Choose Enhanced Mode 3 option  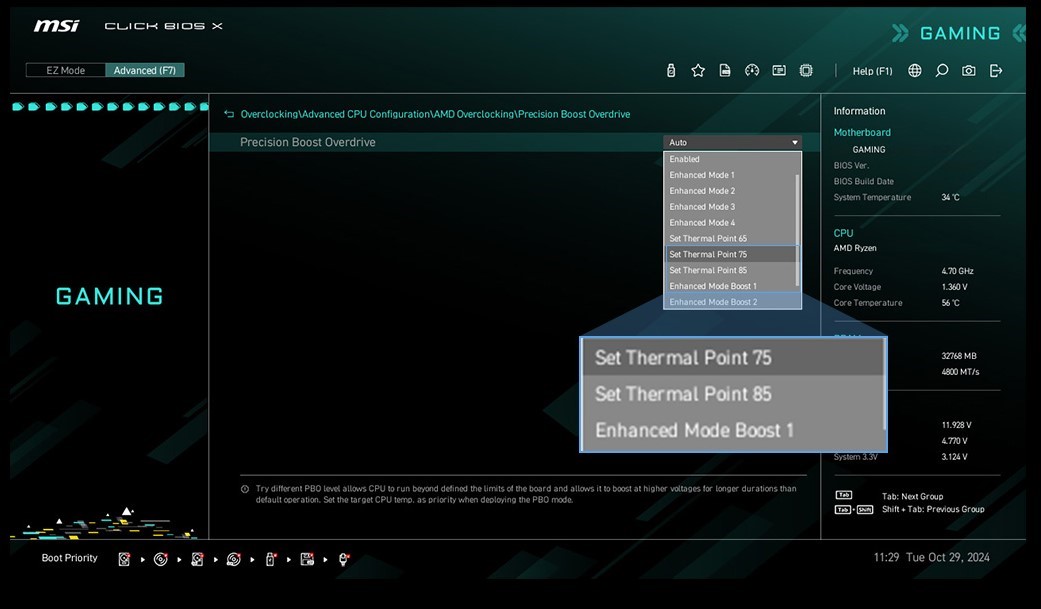click(x=730, y=207)
